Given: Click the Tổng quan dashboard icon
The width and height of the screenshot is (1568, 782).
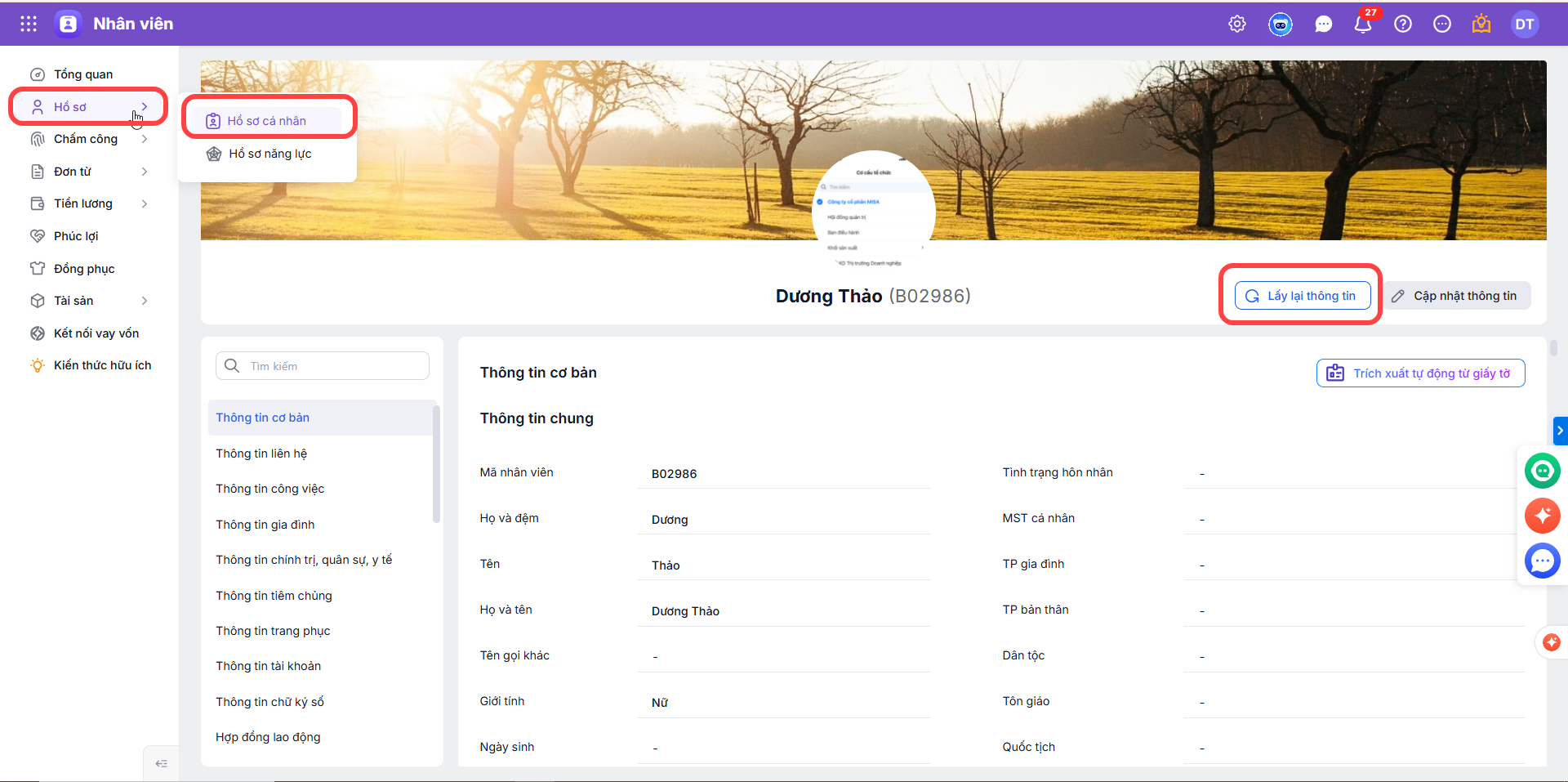Looking at the screenshot, I should click(38, 74).
